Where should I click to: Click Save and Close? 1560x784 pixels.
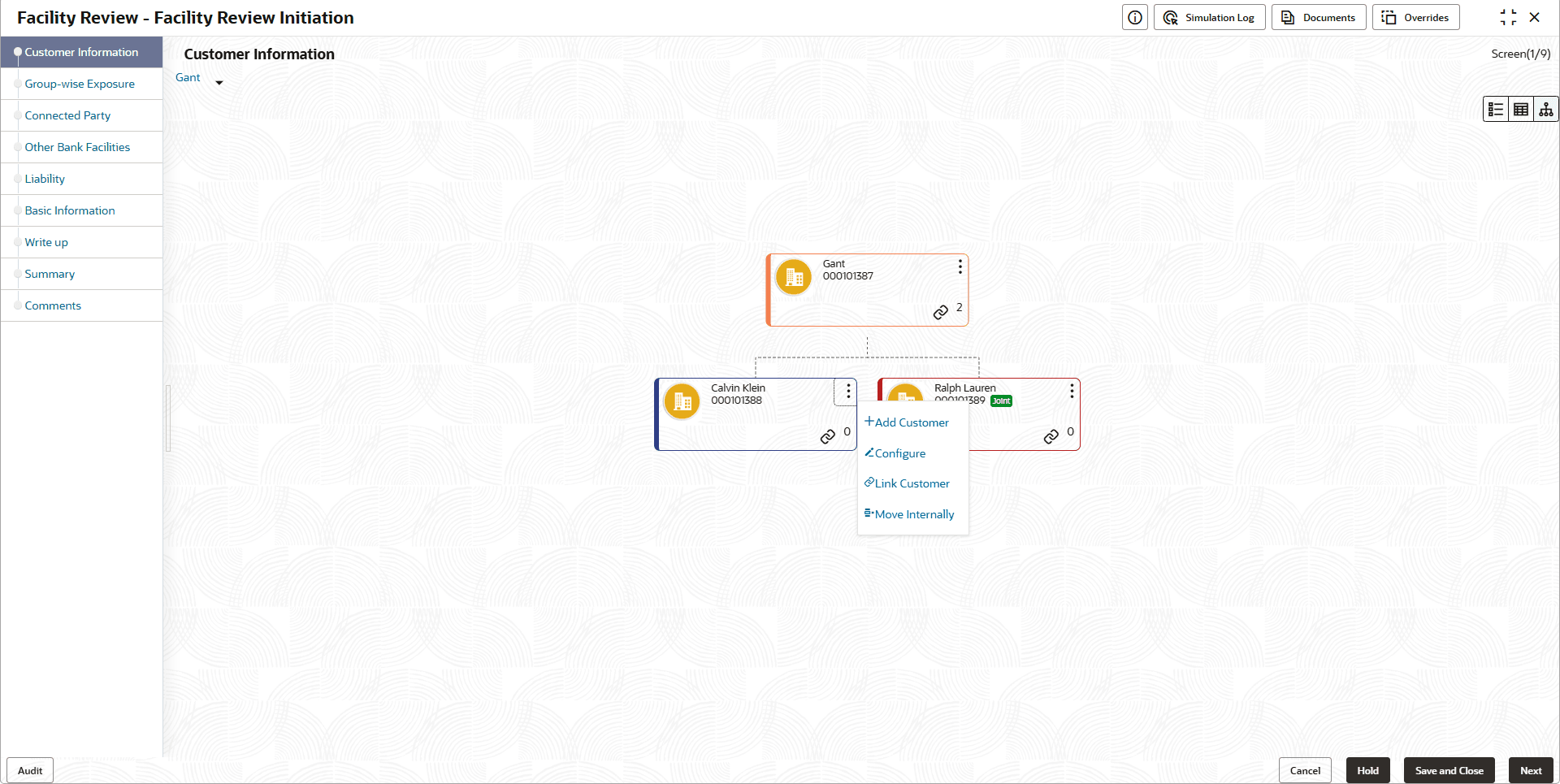1449,771
